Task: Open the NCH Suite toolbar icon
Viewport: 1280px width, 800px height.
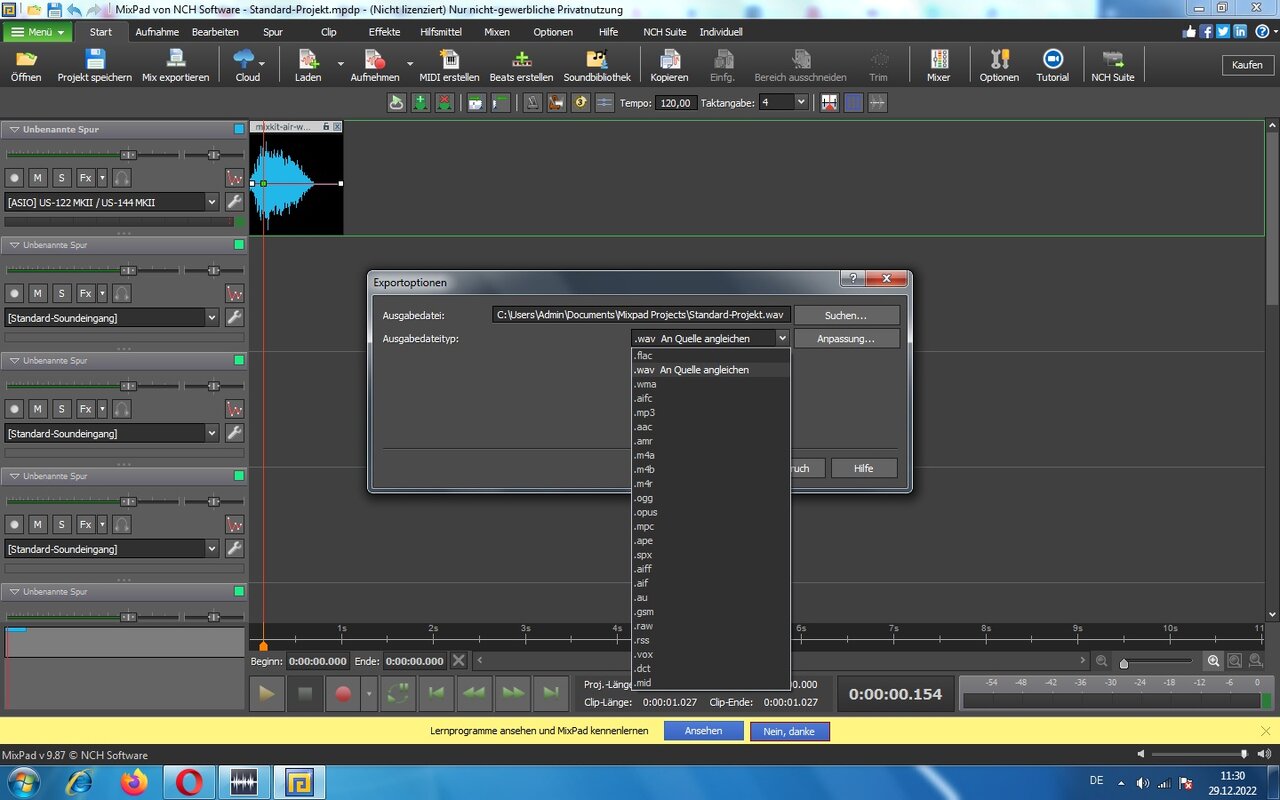Action: [x=1112, y=65]
